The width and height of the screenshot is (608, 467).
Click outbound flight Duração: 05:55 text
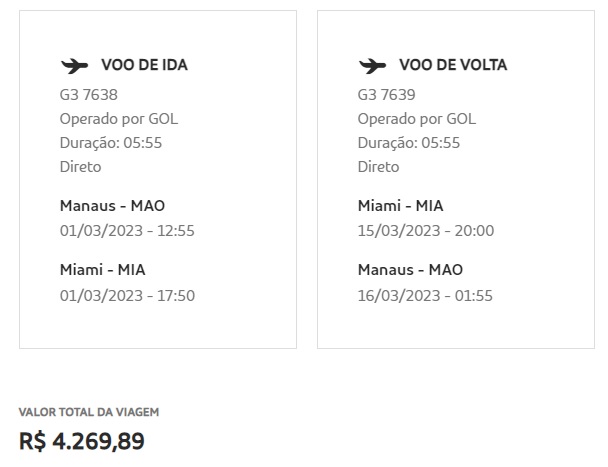tap(111, 143)
